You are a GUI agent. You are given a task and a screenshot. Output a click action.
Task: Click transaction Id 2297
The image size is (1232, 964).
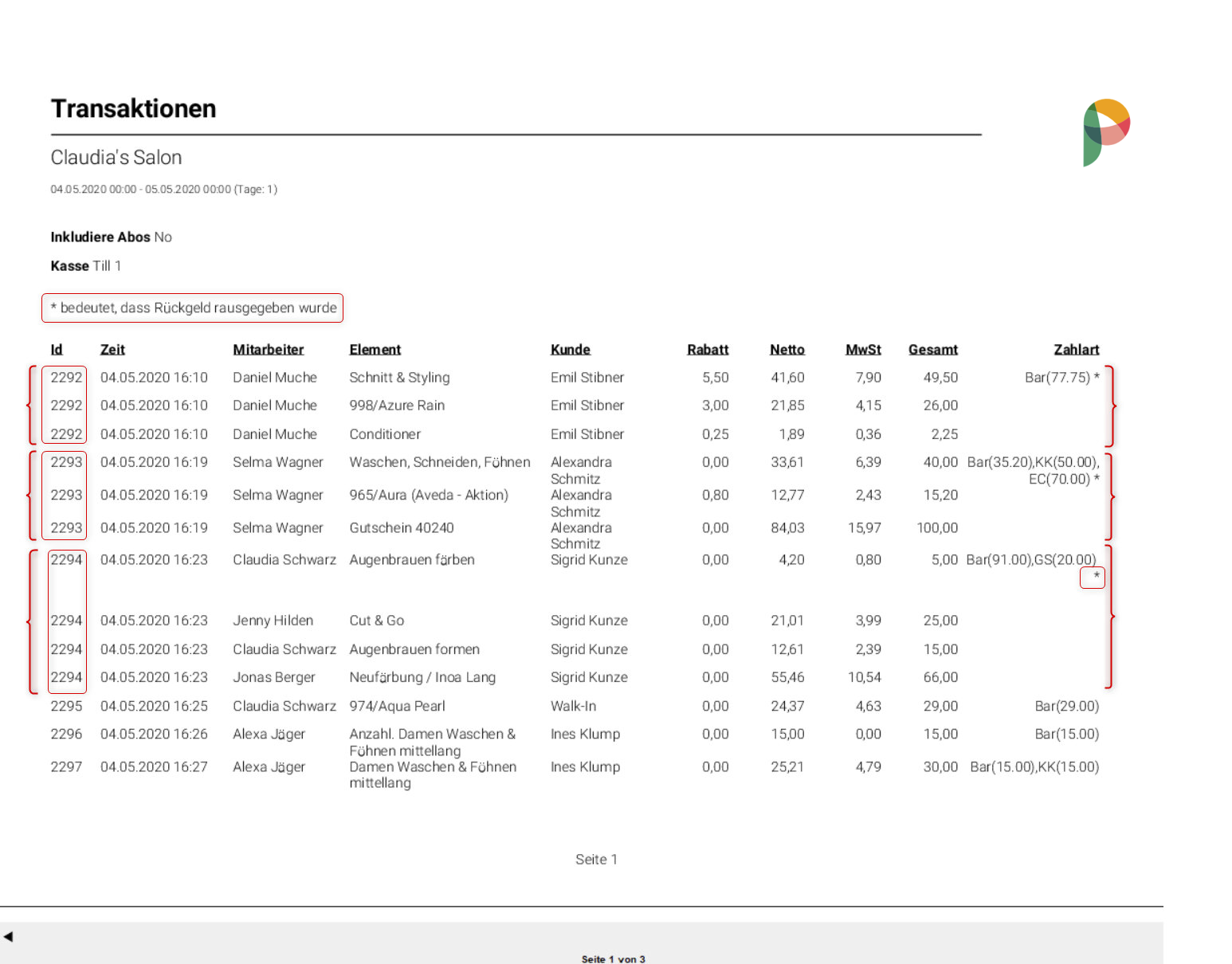point(66,767)
